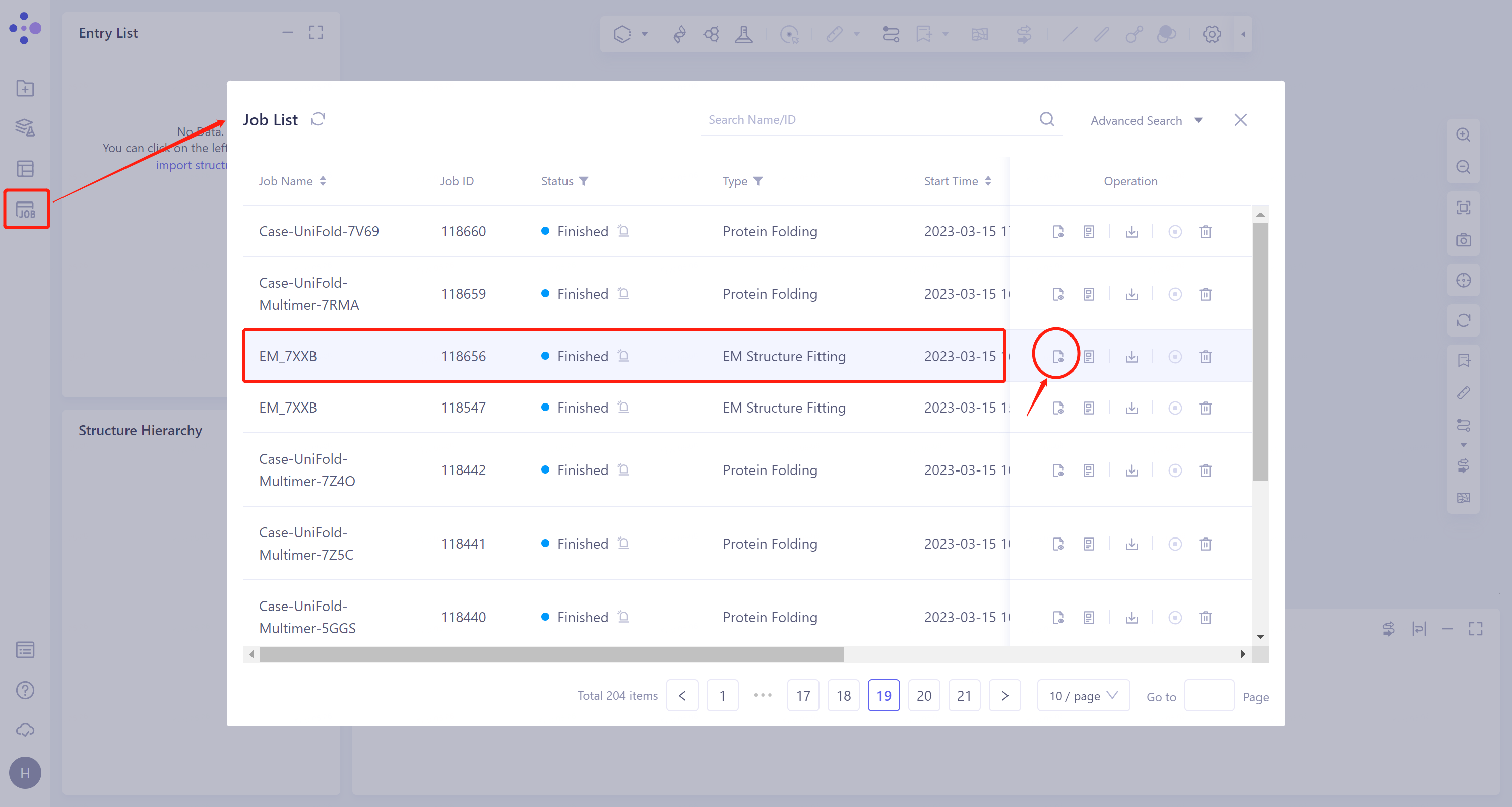This screenshot has height=807, width=1512.
Task: Toggle notification bell for job 118660
Action: pos(623,231)
